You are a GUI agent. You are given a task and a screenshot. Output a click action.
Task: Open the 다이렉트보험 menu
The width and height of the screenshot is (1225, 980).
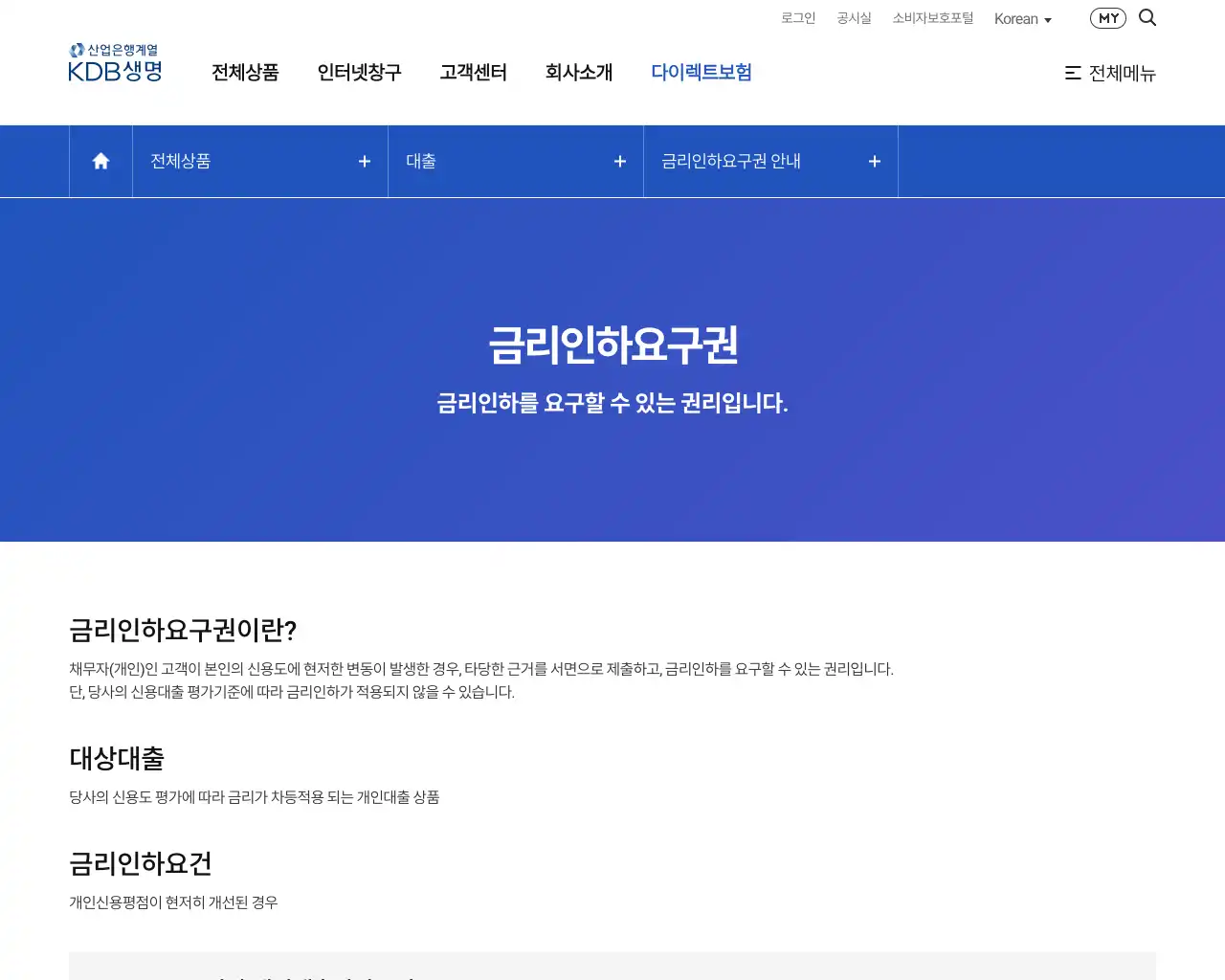tap(702, 72)
